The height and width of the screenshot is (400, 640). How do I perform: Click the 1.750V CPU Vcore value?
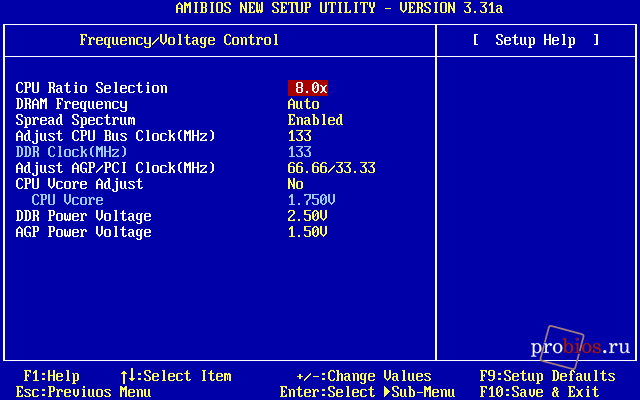(x=311, y=200)
